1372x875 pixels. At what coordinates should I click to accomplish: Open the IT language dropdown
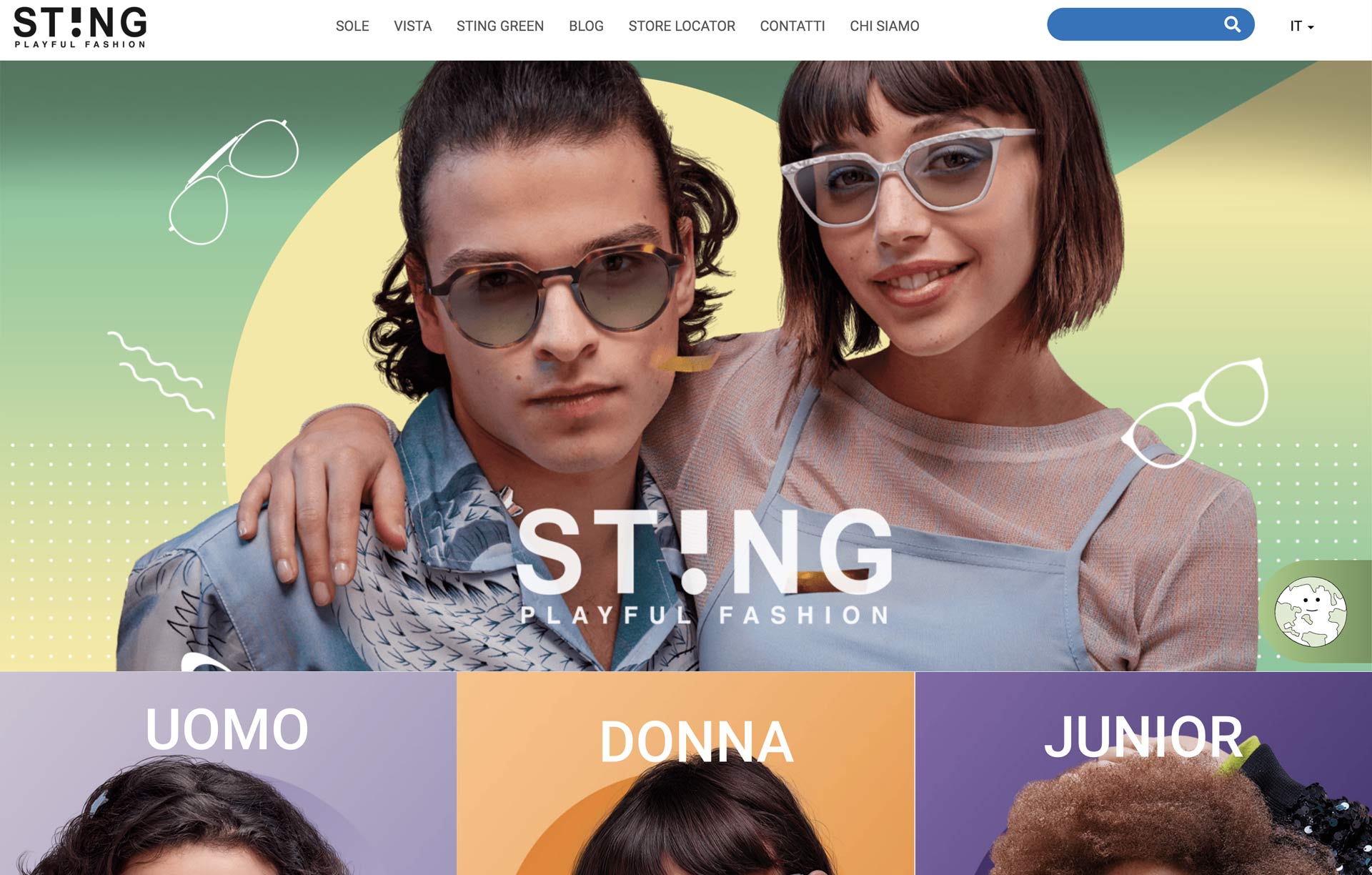click(1302, 26)
